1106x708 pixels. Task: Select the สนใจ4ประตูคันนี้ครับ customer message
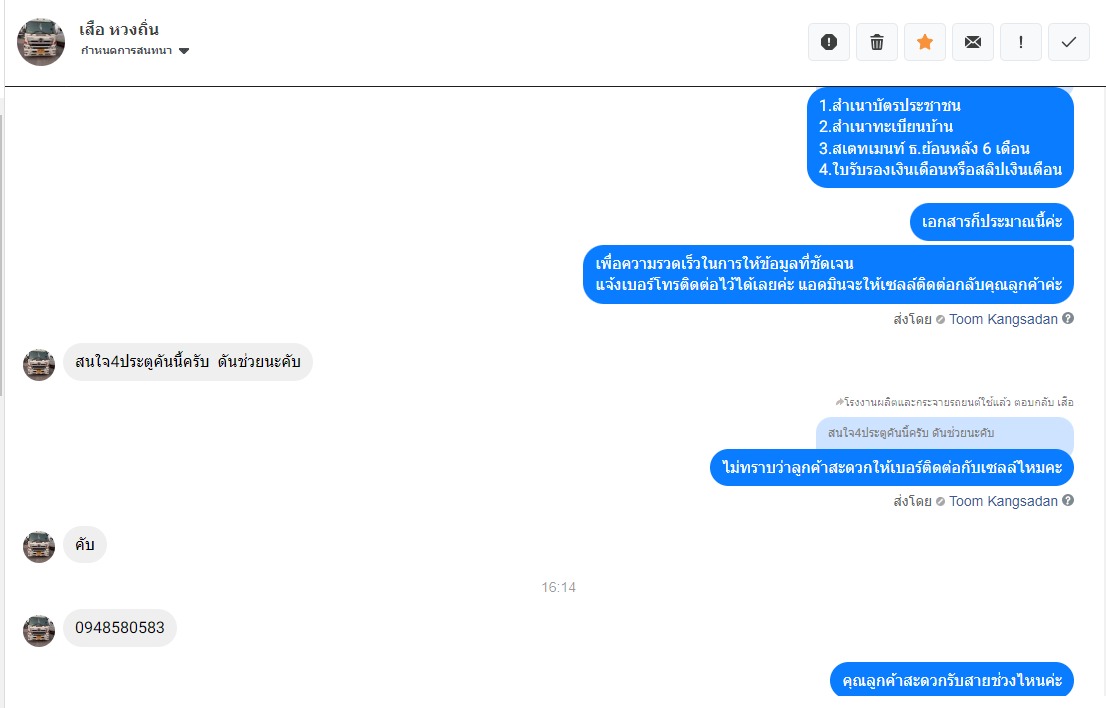tap(188, 362)
